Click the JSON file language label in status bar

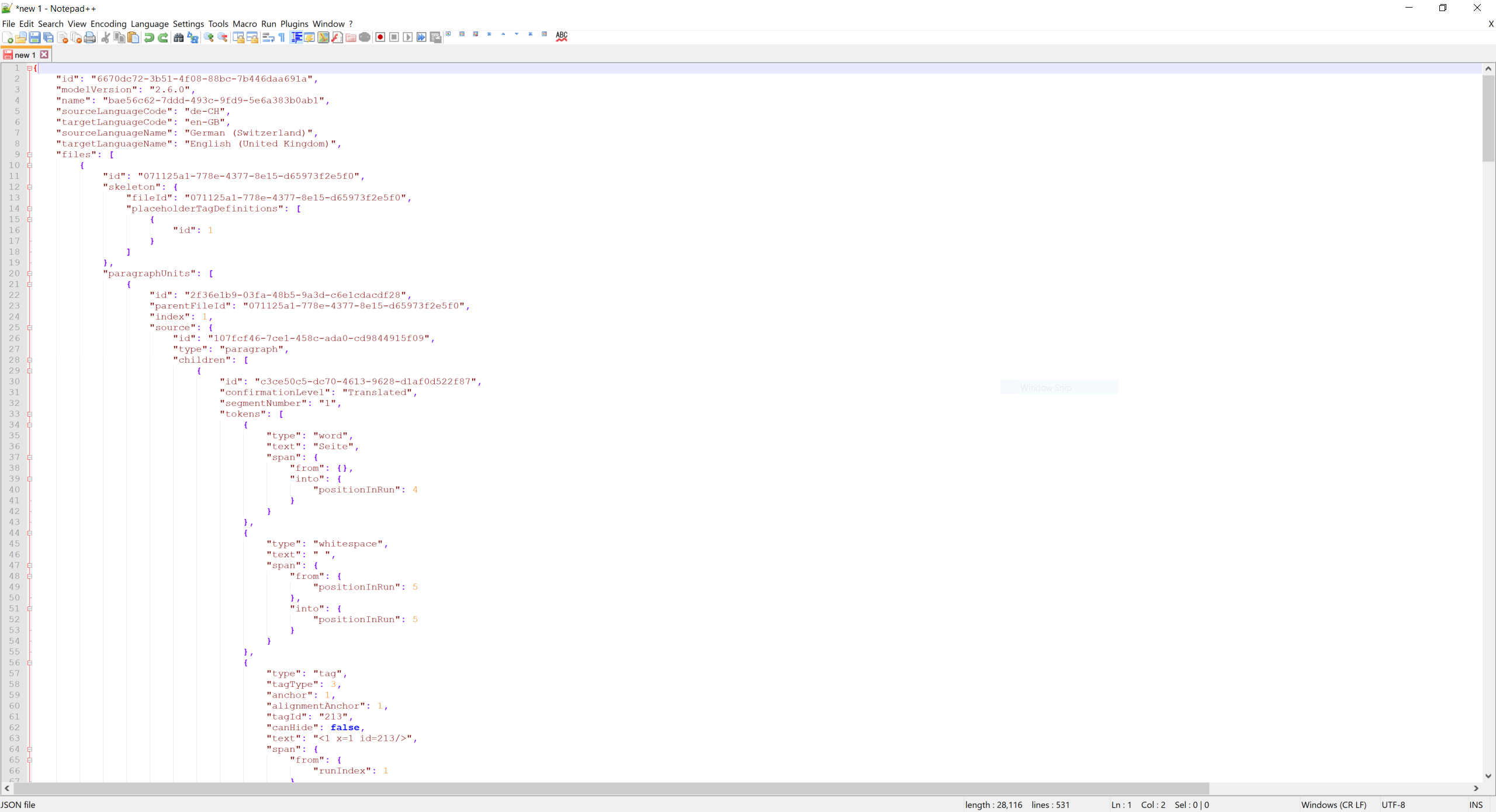click(18, 804)
